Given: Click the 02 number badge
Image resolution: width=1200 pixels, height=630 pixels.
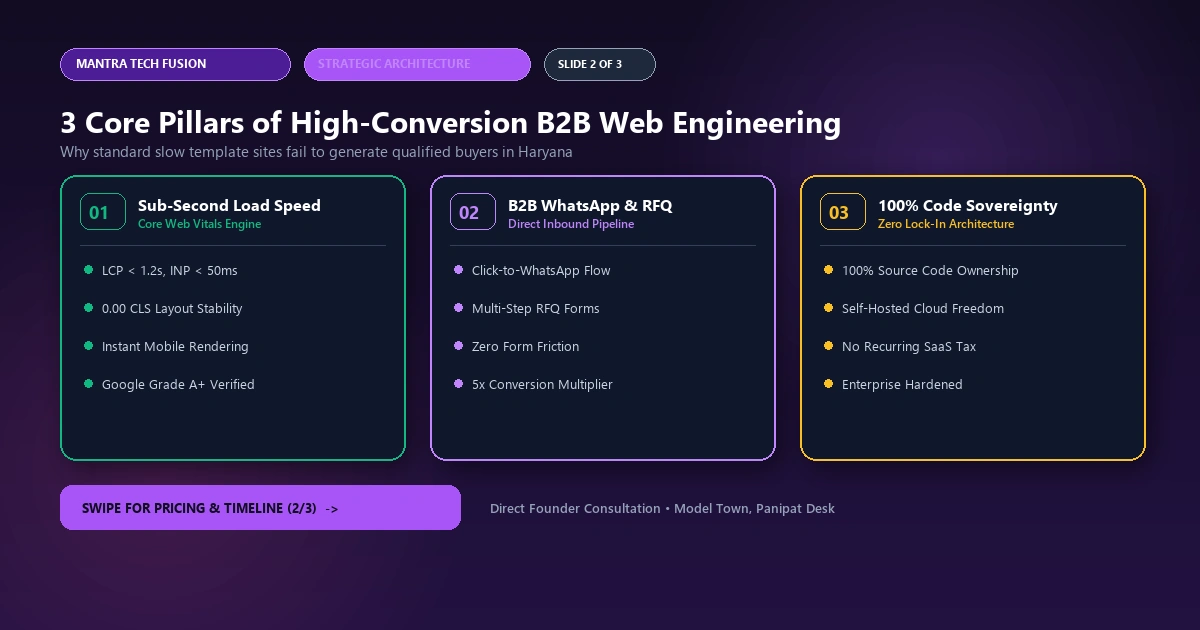Looking at the screenshot, I should point(472,212).
